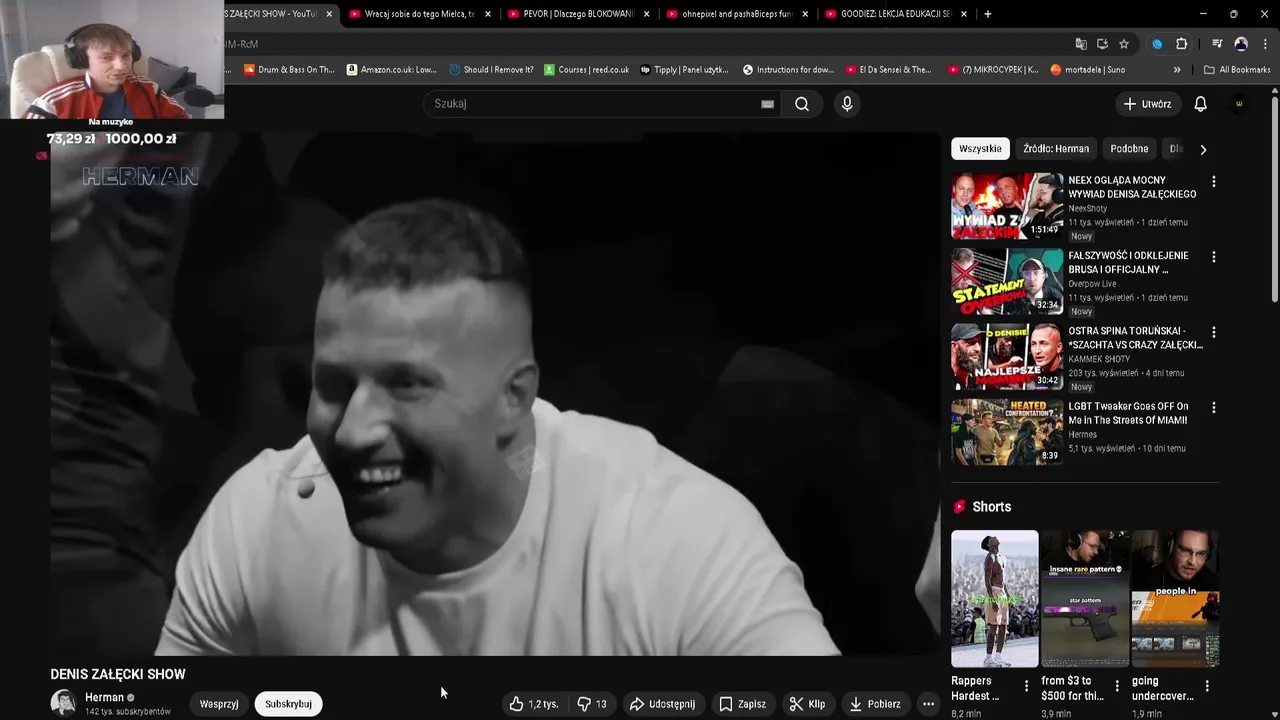Open options for LGBT Tweaker Goes OFF video
The image size is (1280, 720).
[x=1214, y=408]
